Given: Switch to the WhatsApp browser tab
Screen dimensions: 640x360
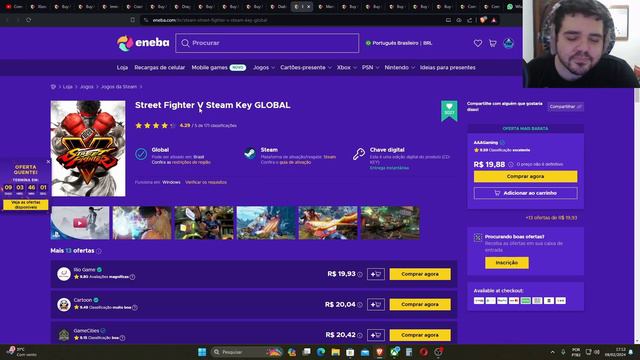Looking at the screenshot, I should (514, 7).
